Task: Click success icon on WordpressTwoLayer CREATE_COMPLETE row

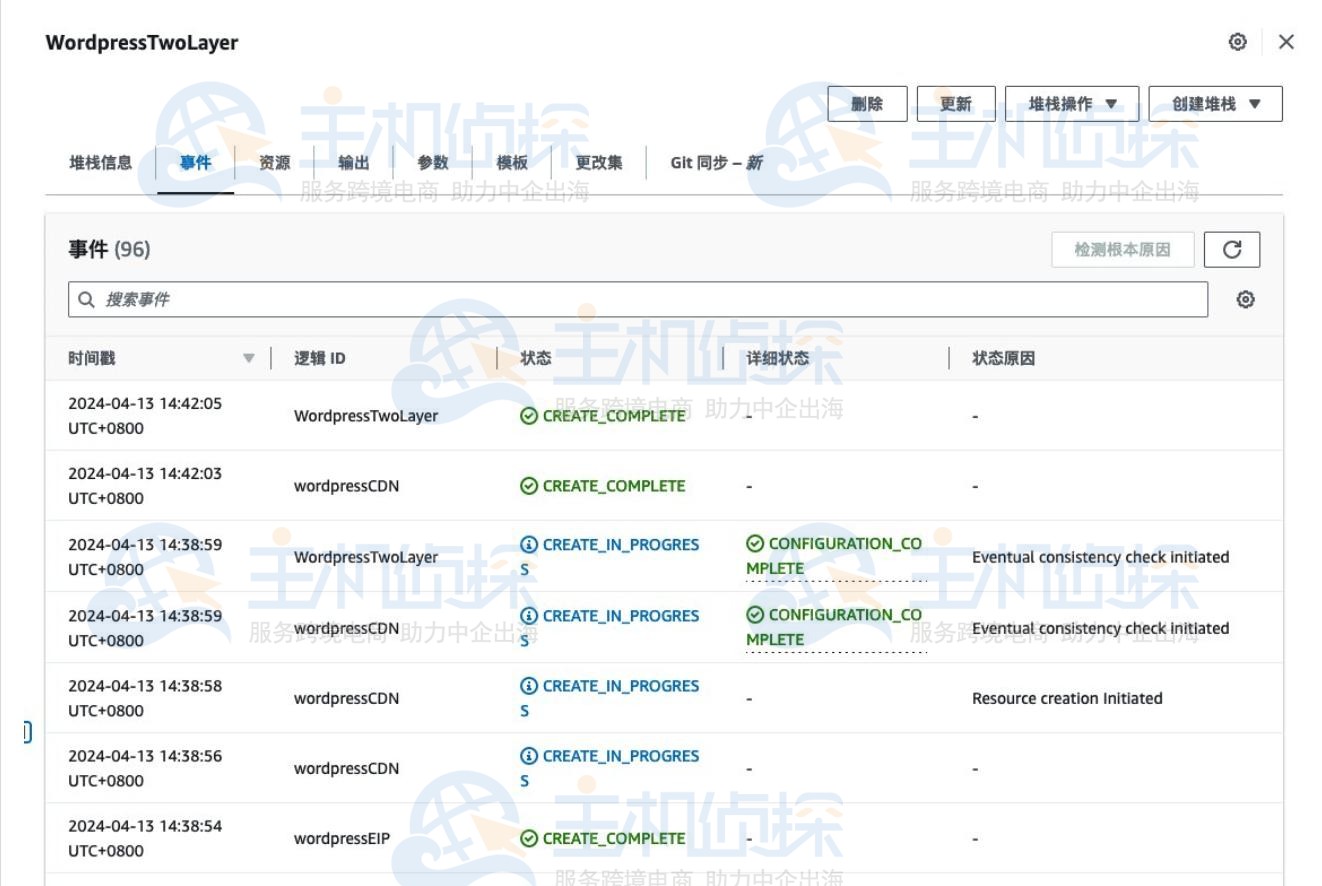Action: click(x=529, y=416)
